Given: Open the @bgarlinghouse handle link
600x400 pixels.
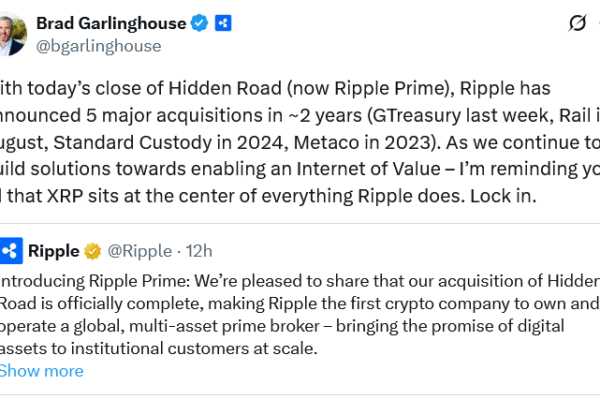Looking at the screenshot, I should 98,45.
